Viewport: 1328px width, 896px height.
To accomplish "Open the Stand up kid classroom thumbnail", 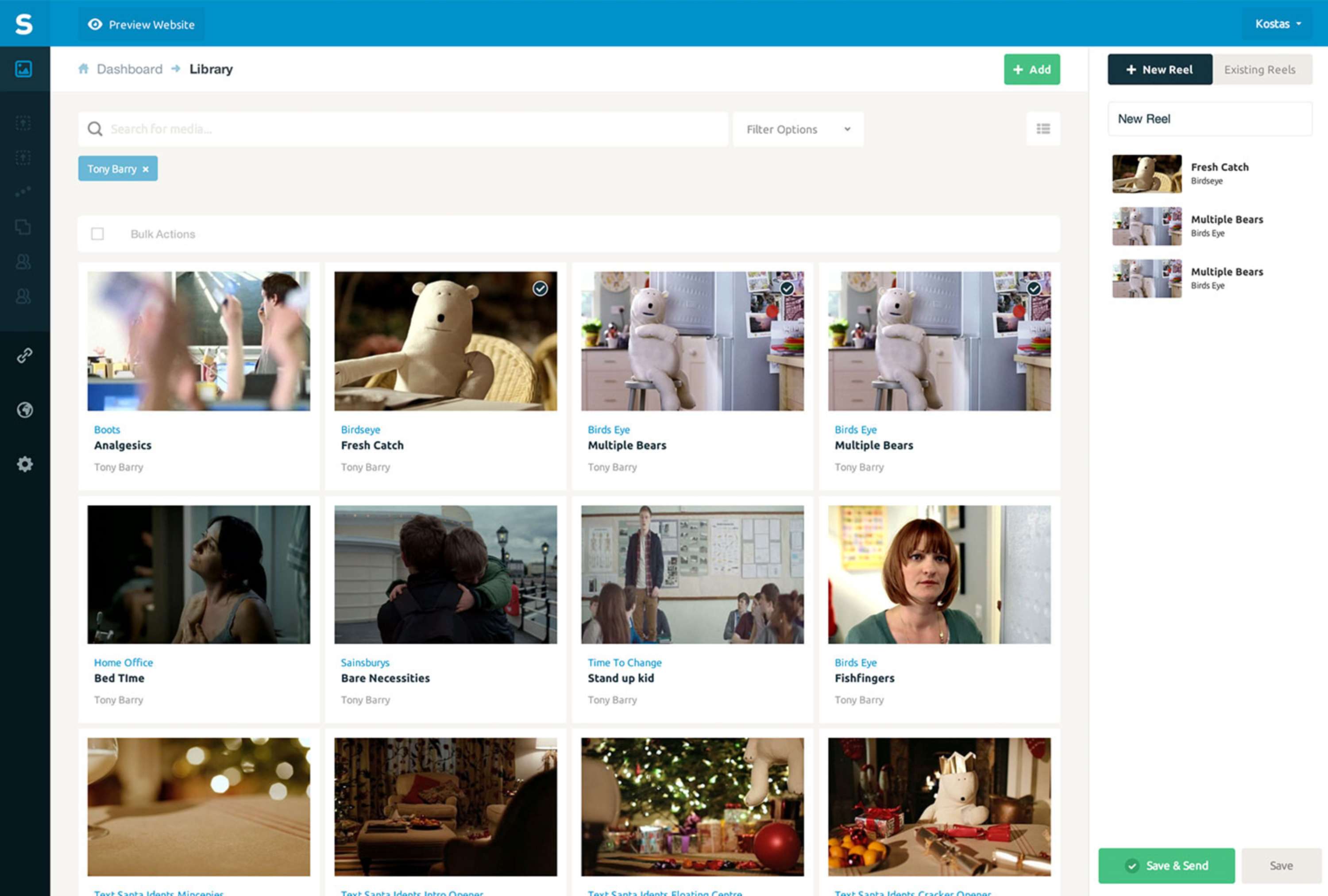I will click(693, 574).
